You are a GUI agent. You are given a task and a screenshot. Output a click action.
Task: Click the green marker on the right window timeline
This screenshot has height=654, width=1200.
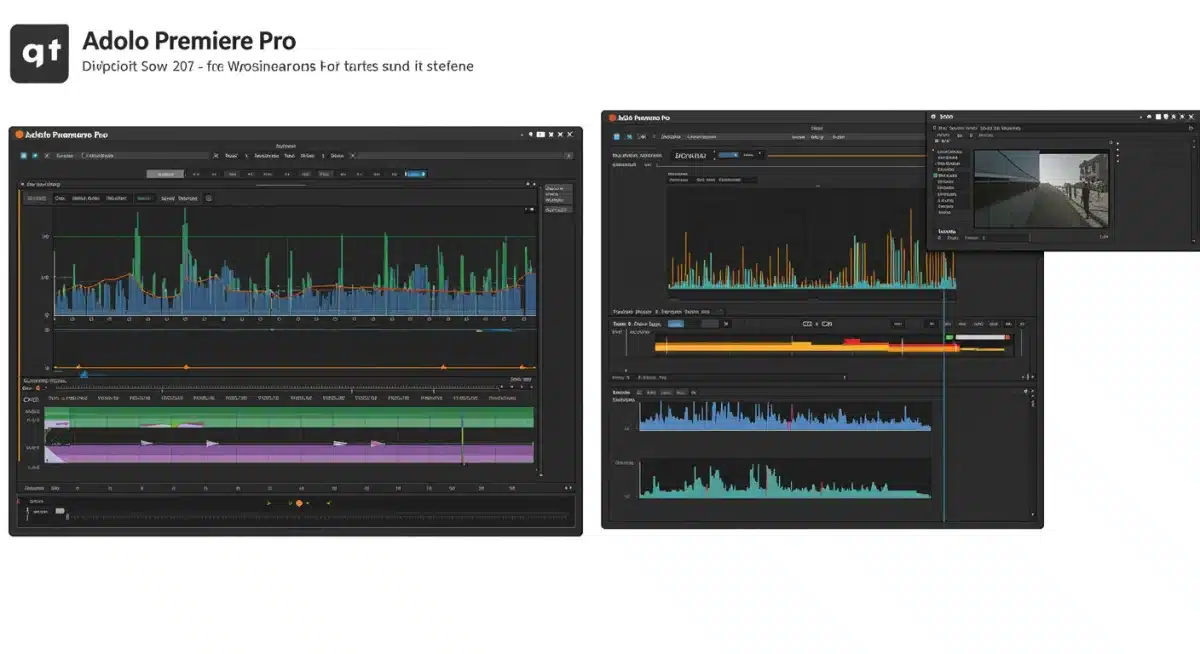coord(949,337)
